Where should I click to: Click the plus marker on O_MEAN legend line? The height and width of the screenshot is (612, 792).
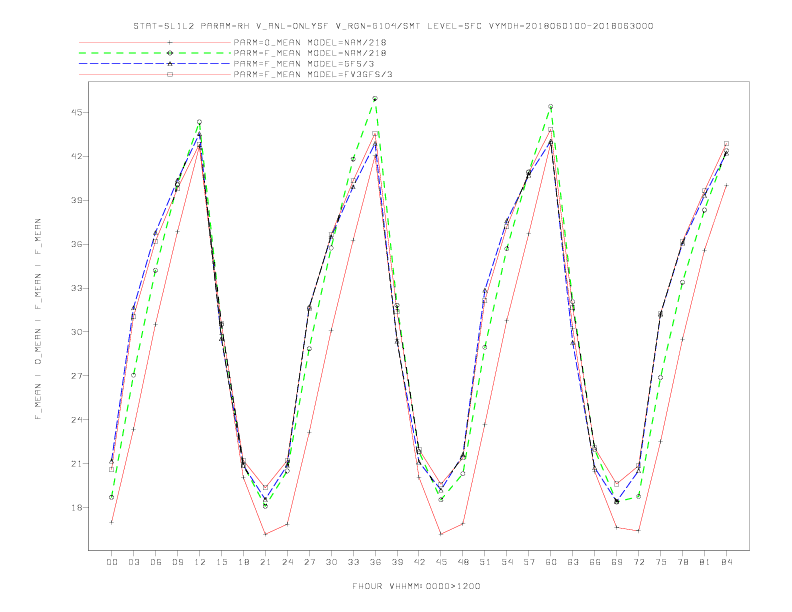pyautogui.click(x=170, y=42)
